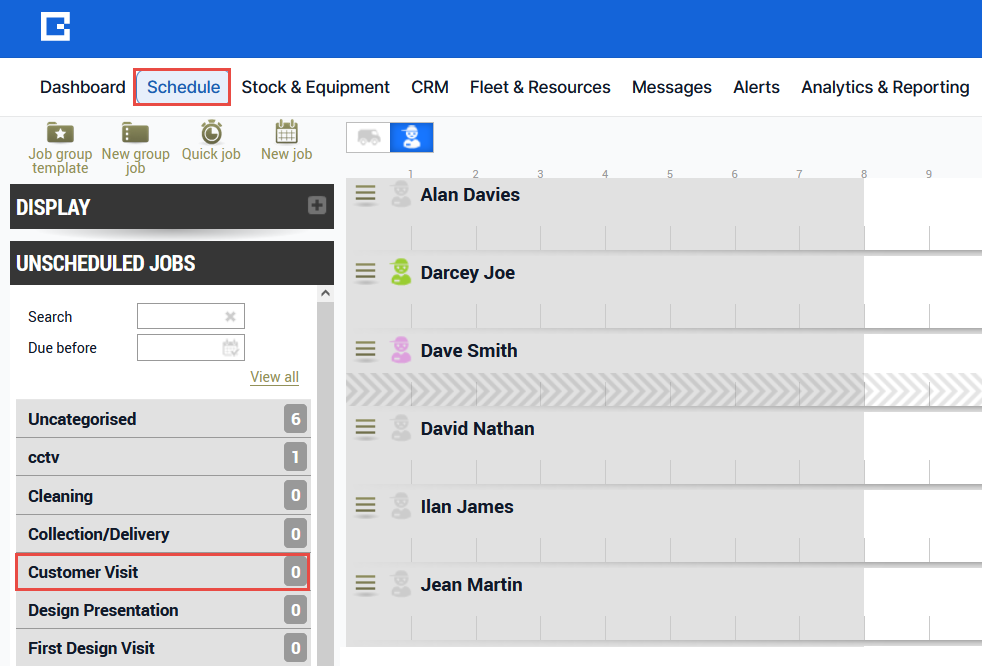
Task: Create a New group job
Action: tap(135, 148)
